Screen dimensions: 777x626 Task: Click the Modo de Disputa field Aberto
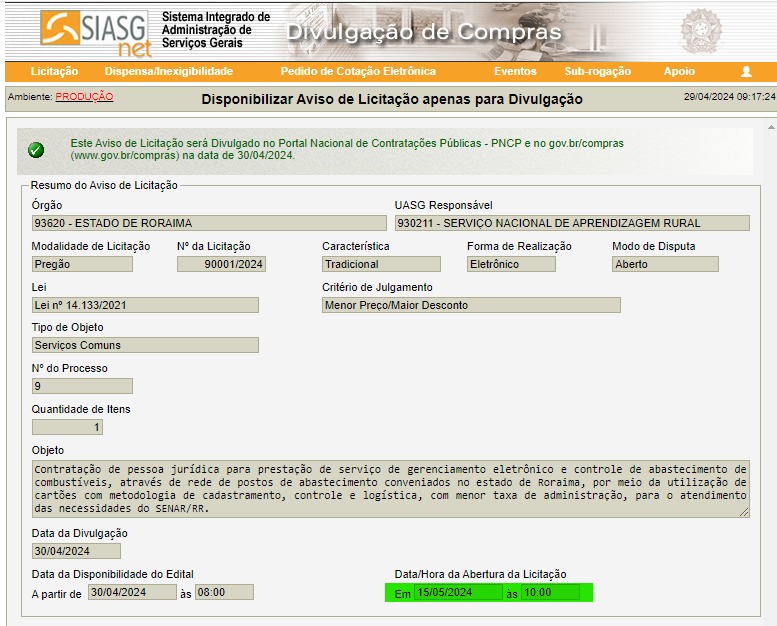(666, 264)
